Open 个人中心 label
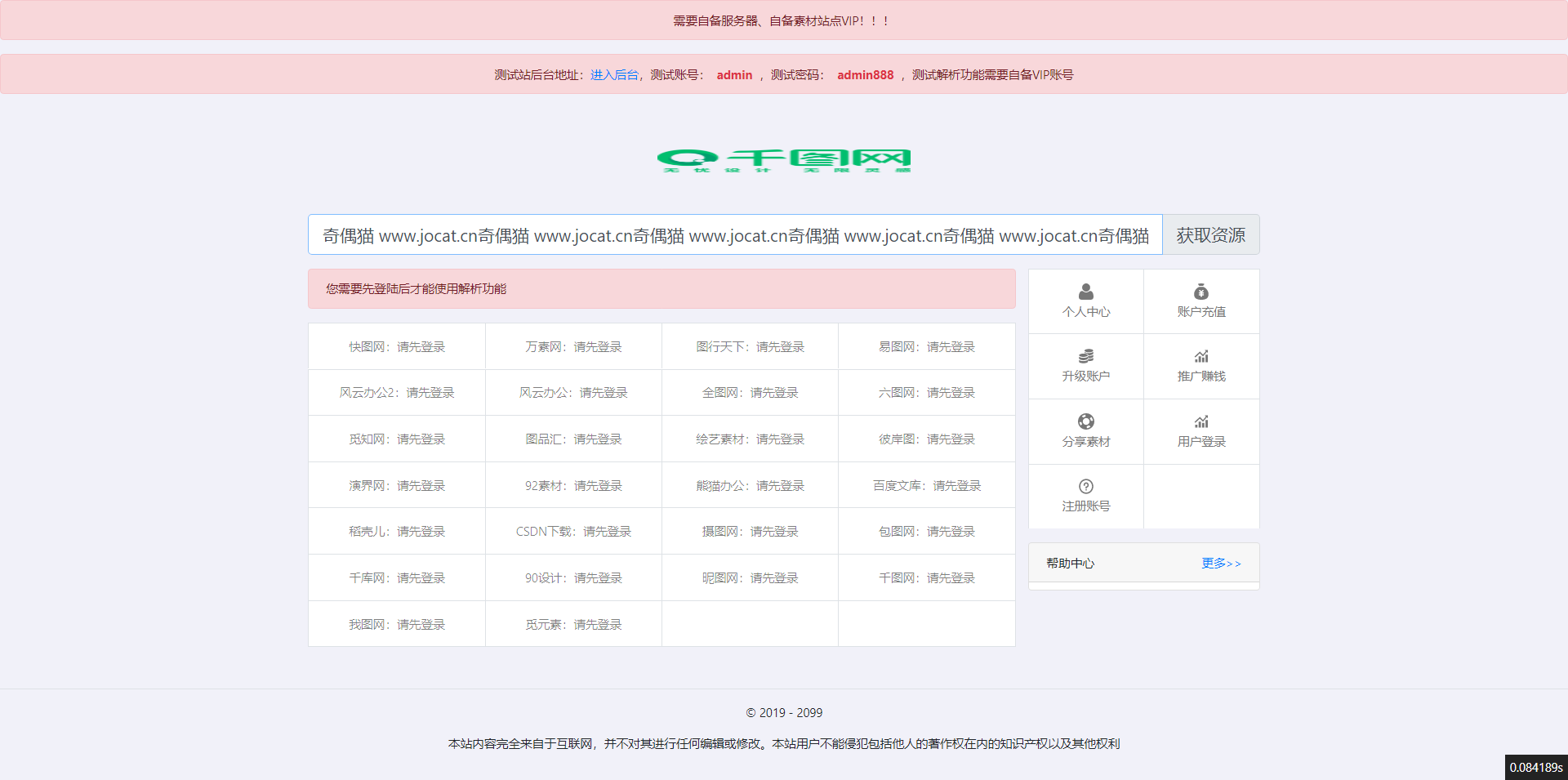The image size is (1568, 780). point(1085,312)
